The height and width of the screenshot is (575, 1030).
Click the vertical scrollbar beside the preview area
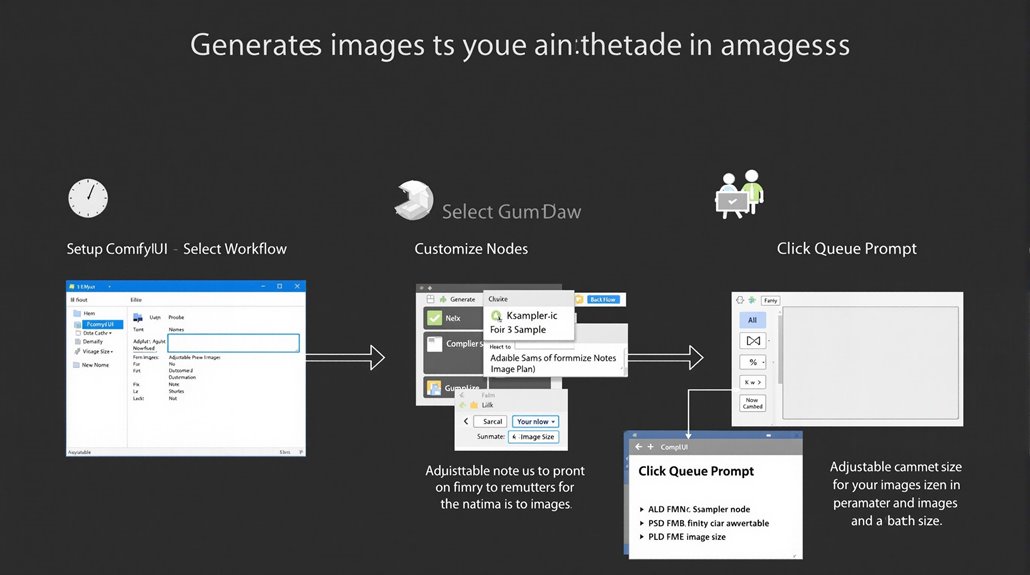click(780, 348)
